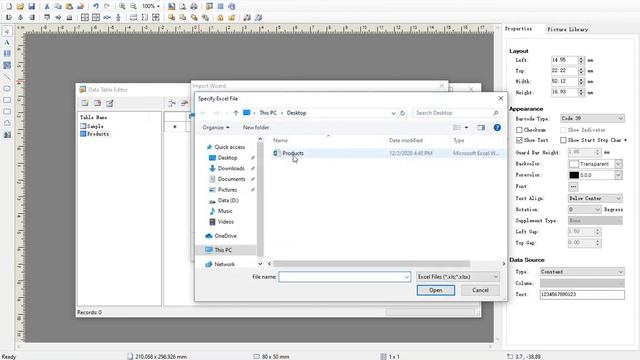The width and height of the screenshot is (640, 360).
Task: Click the new table icon in Data Table Editor
Action: pos(84,103)
